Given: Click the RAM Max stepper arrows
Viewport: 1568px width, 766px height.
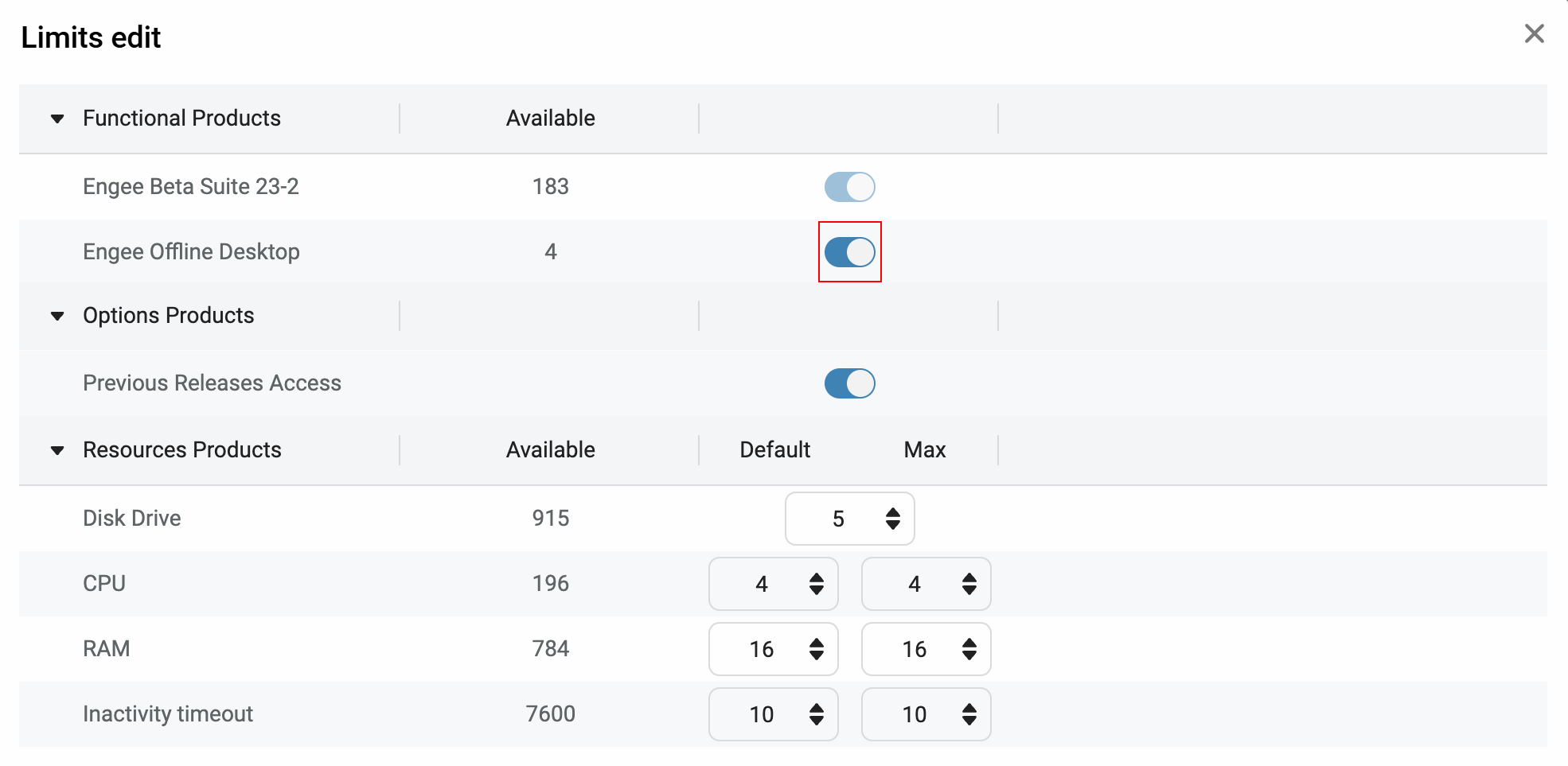Looking at the screenshot, I should (969, 649).
